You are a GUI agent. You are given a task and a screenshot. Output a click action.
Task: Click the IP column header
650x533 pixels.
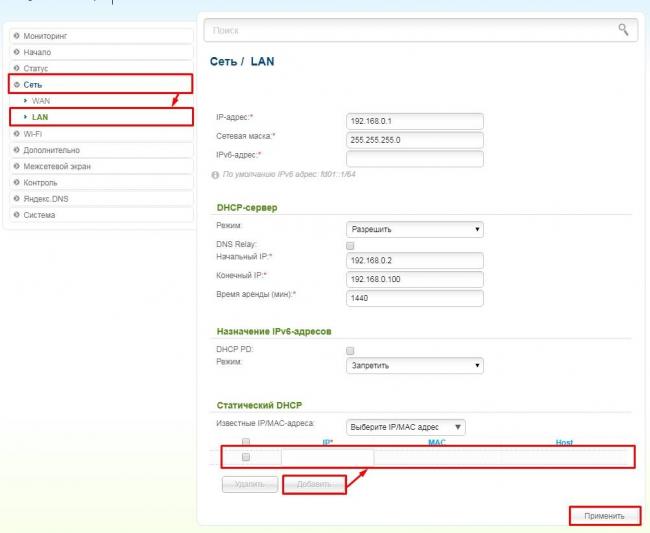point(327,443)
